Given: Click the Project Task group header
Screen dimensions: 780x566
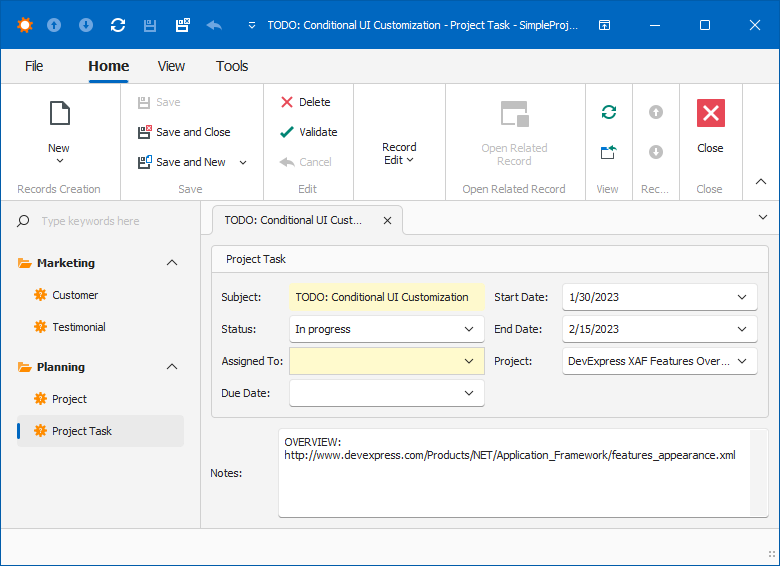Looking at the screenshot, I should point(490,259).
